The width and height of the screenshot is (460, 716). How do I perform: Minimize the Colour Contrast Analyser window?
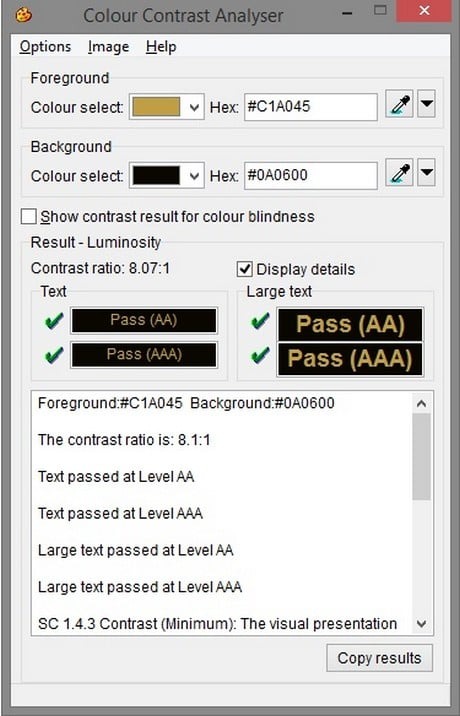pyautogui.click(x=347, y=12)
